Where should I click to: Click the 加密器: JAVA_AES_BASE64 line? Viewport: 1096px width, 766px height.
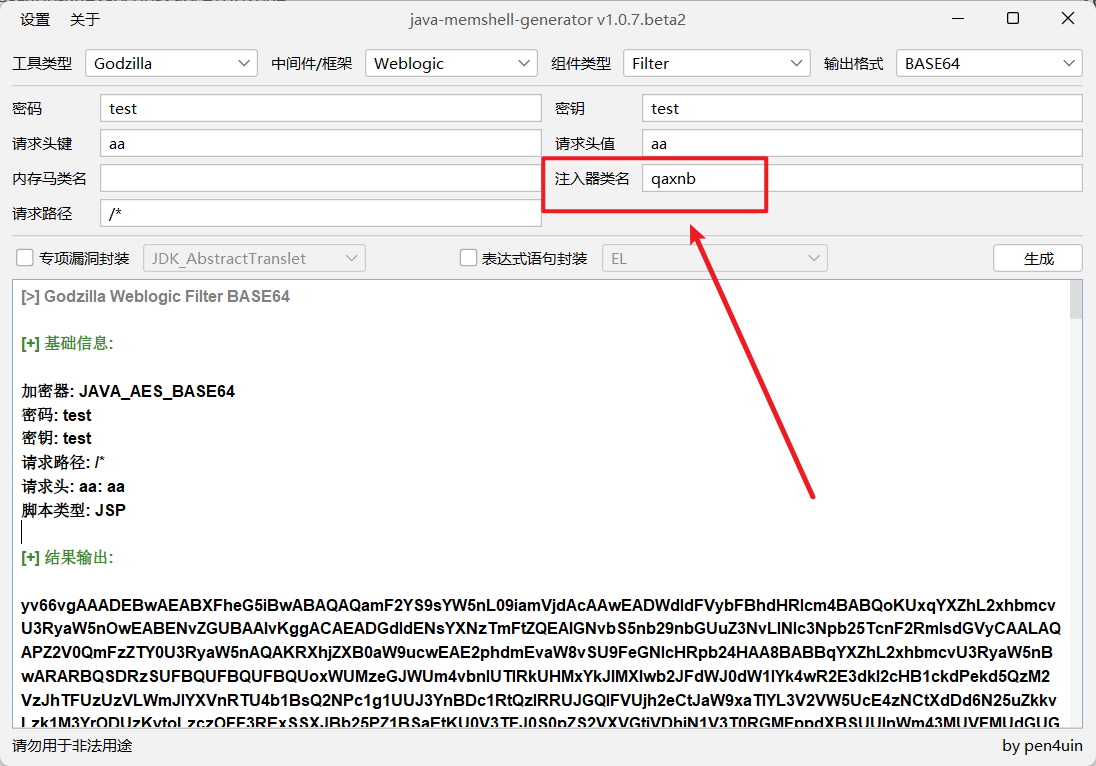click(128, 391)
